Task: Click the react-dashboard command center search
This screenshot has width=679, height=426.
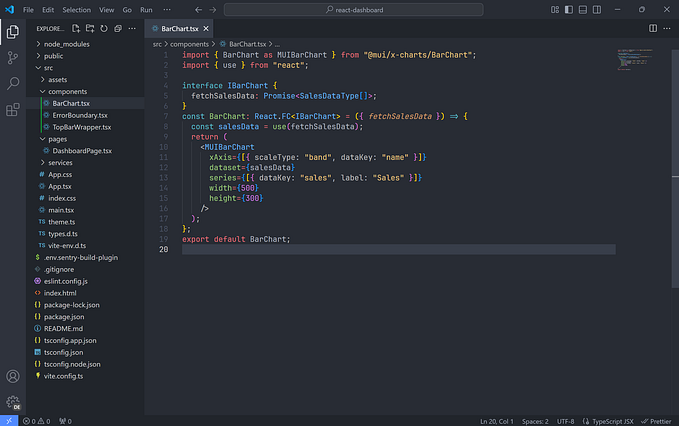Action: 354,10
